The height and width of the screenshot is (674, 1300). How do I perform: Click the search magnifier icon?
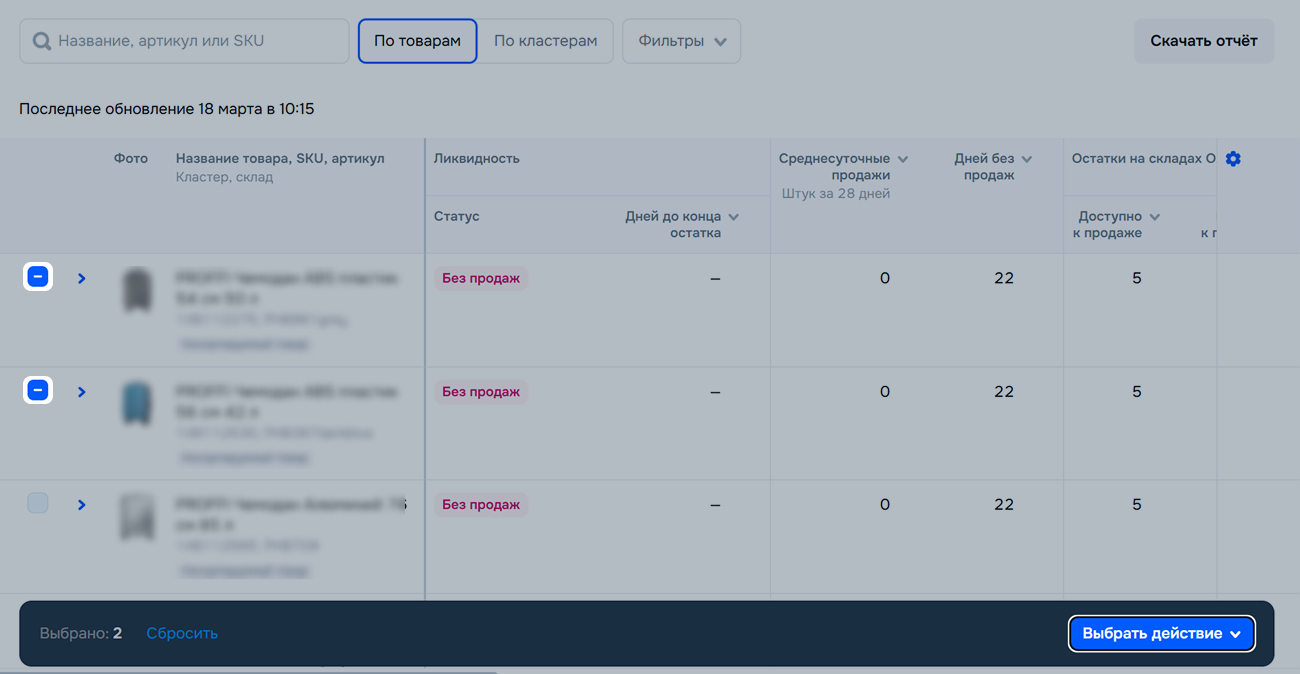click(41, 41)
